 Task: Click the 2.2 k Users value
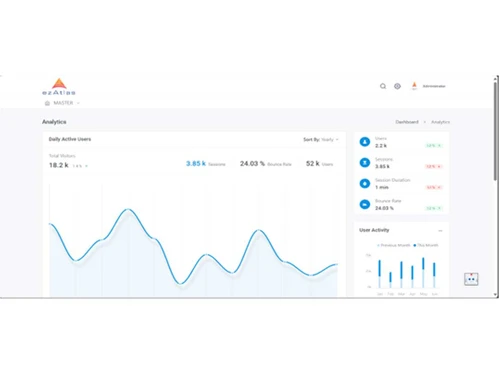(x=381, y=146)
